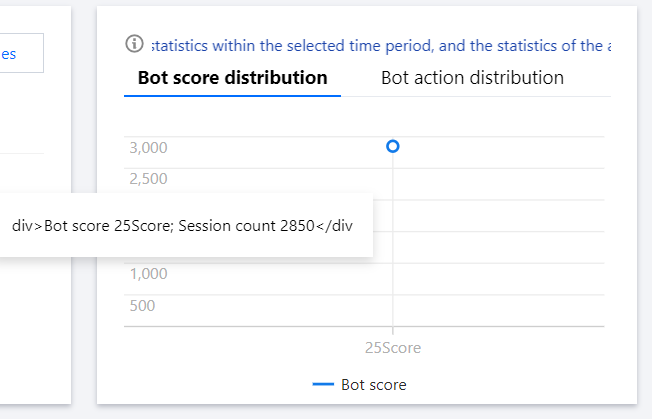Screen dimensions: 652x419
Task: Click the vertical axis pointer line below the data point
Action: pos(393,291)
